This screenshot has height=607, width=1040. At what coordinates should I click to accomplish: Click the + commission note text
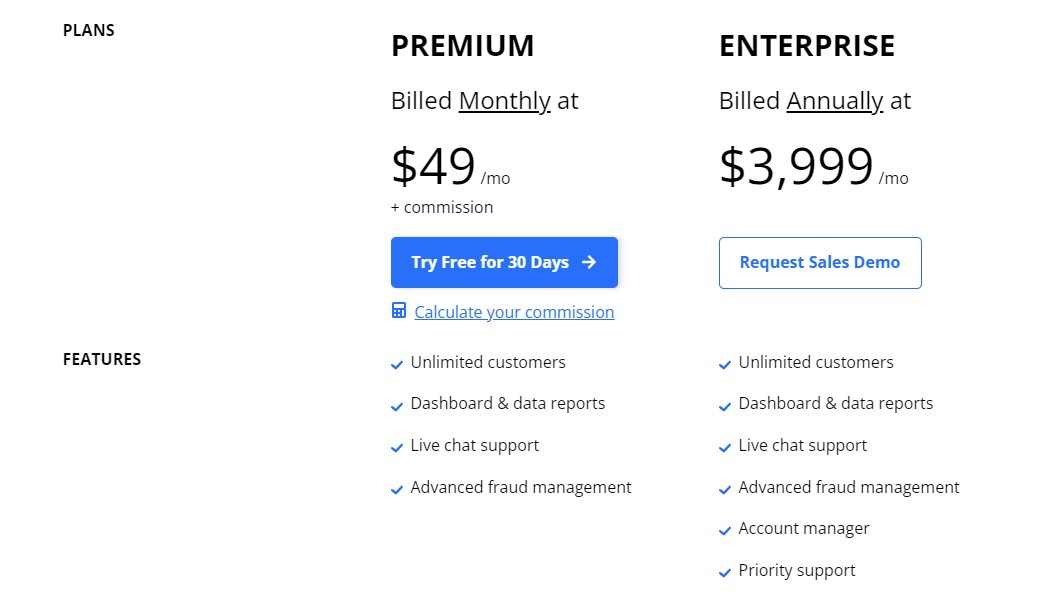(x=442, y=208)
